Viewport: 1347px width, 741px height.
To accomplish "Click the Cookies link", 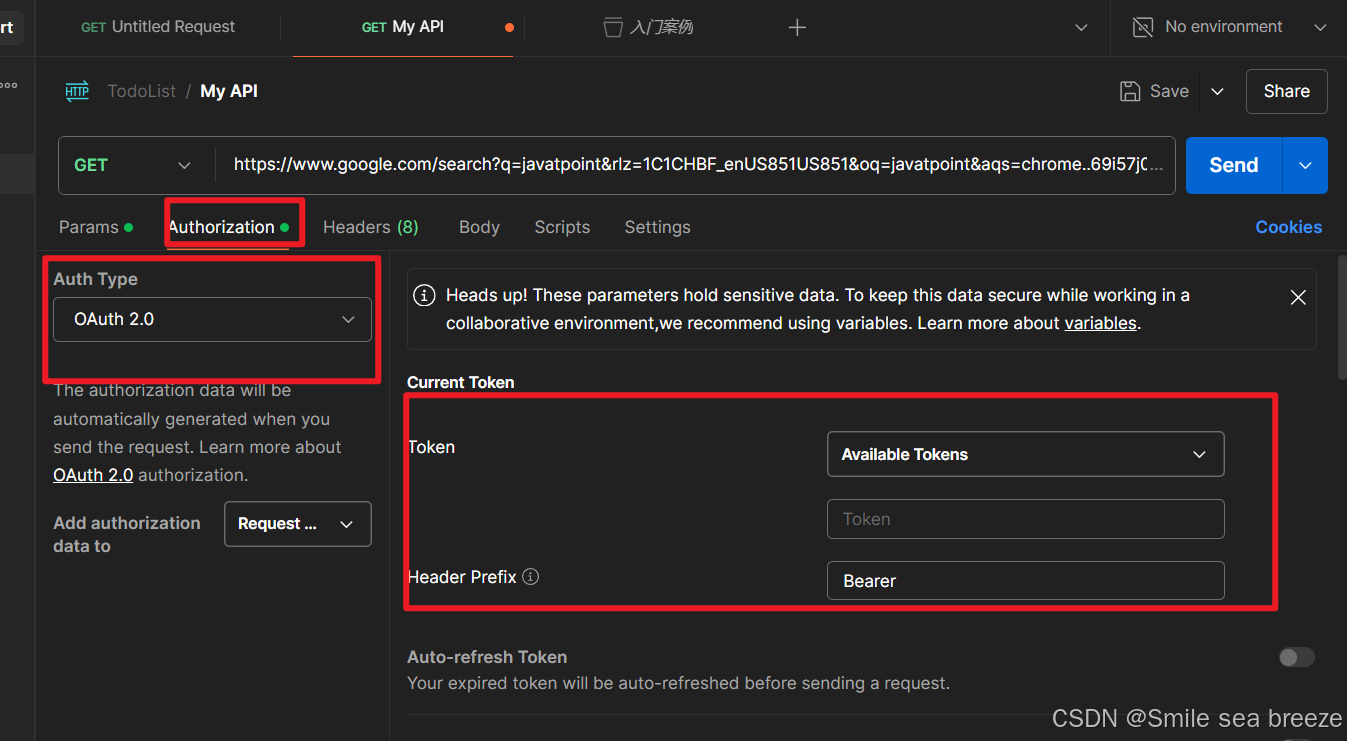I will pos(1288,227).
